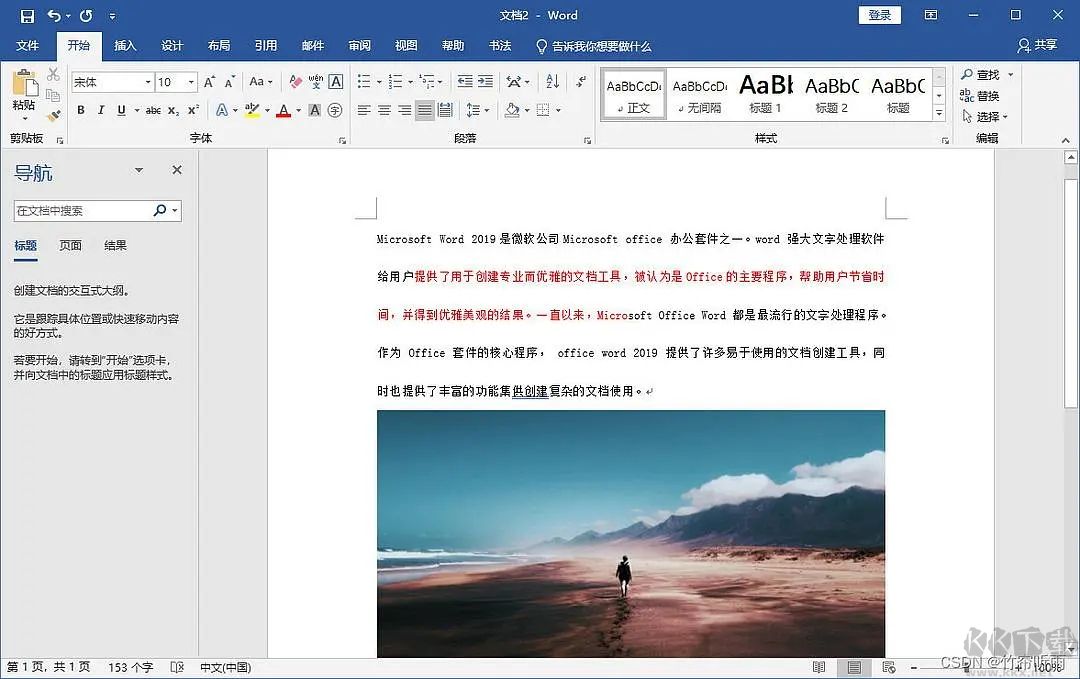
Task: Click the Show/Hide paragraph marks icon
Action: (x=580, y=82)
